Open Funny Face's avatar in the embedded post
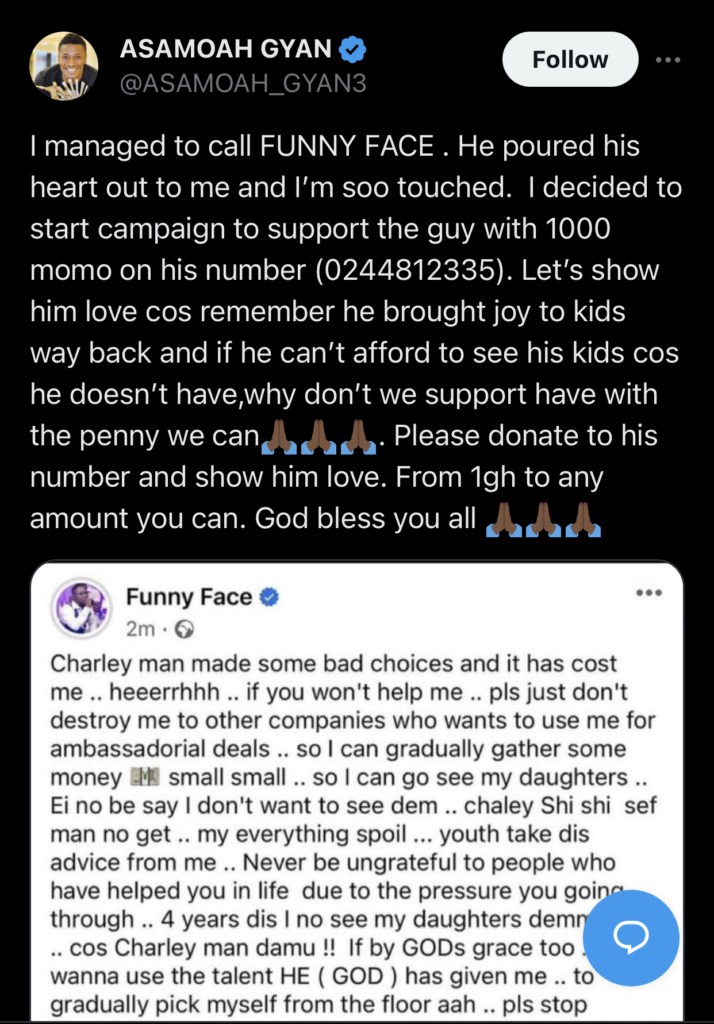Screen dimensions: 714x1024 82,609
